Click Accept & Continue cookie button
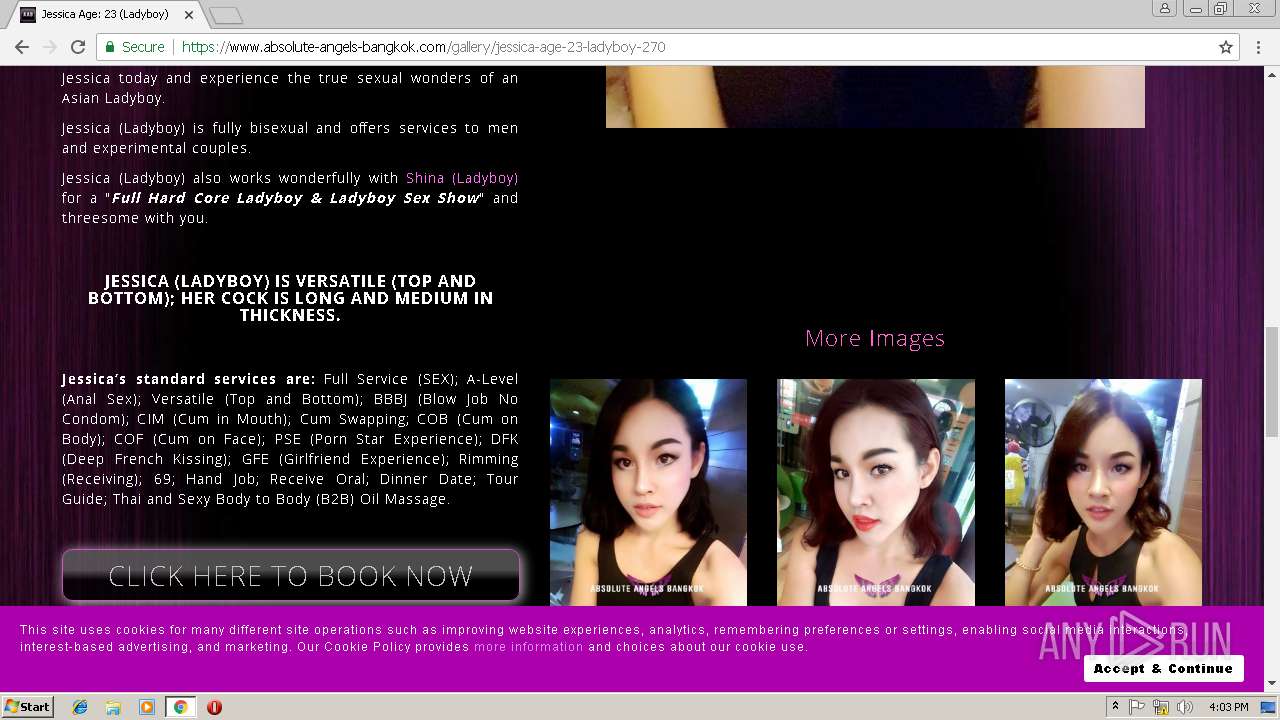1280x720 pixels. [x=1163, y=668]
